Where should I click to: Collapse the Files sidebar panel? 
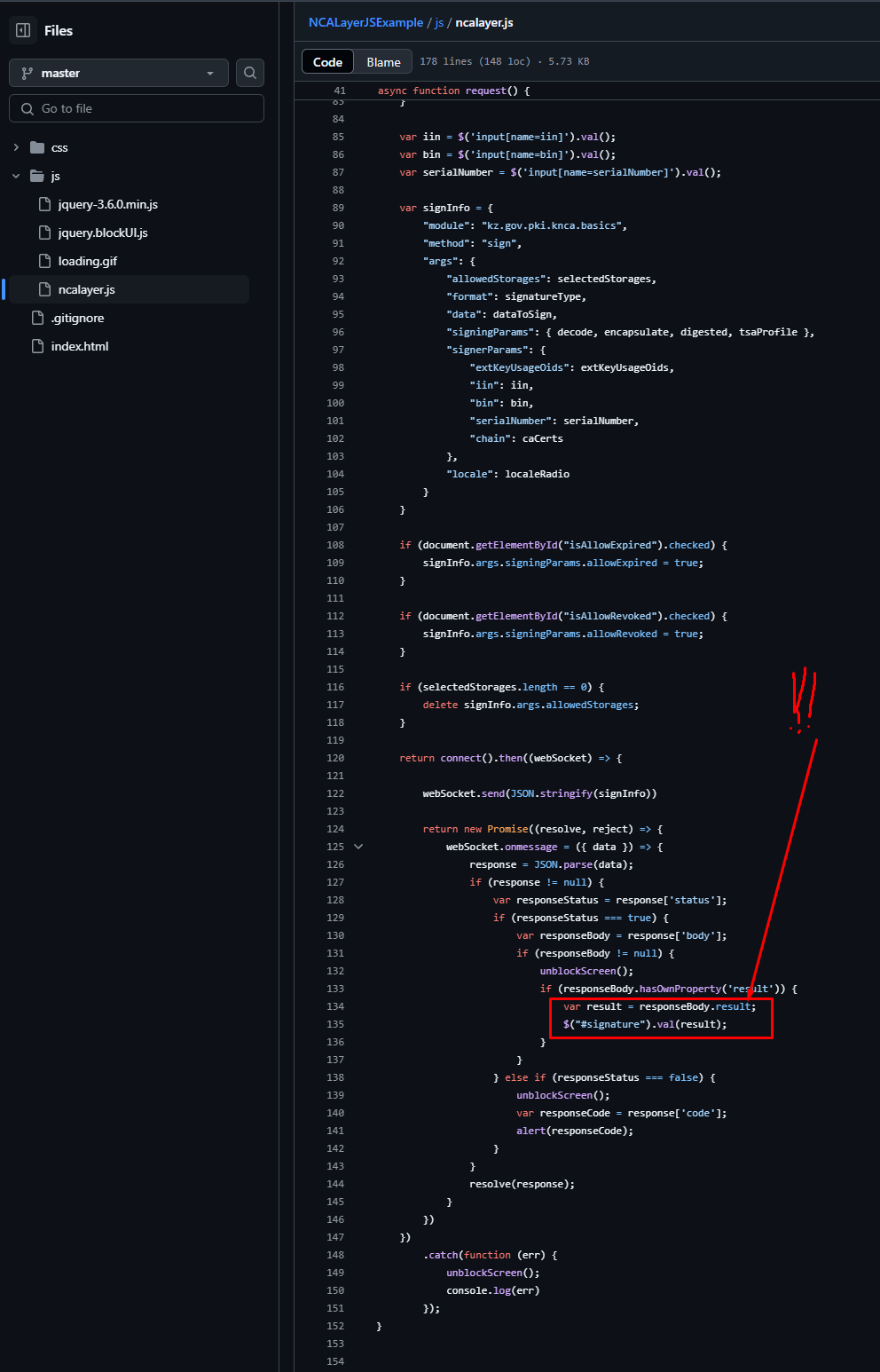pos(22,29)
